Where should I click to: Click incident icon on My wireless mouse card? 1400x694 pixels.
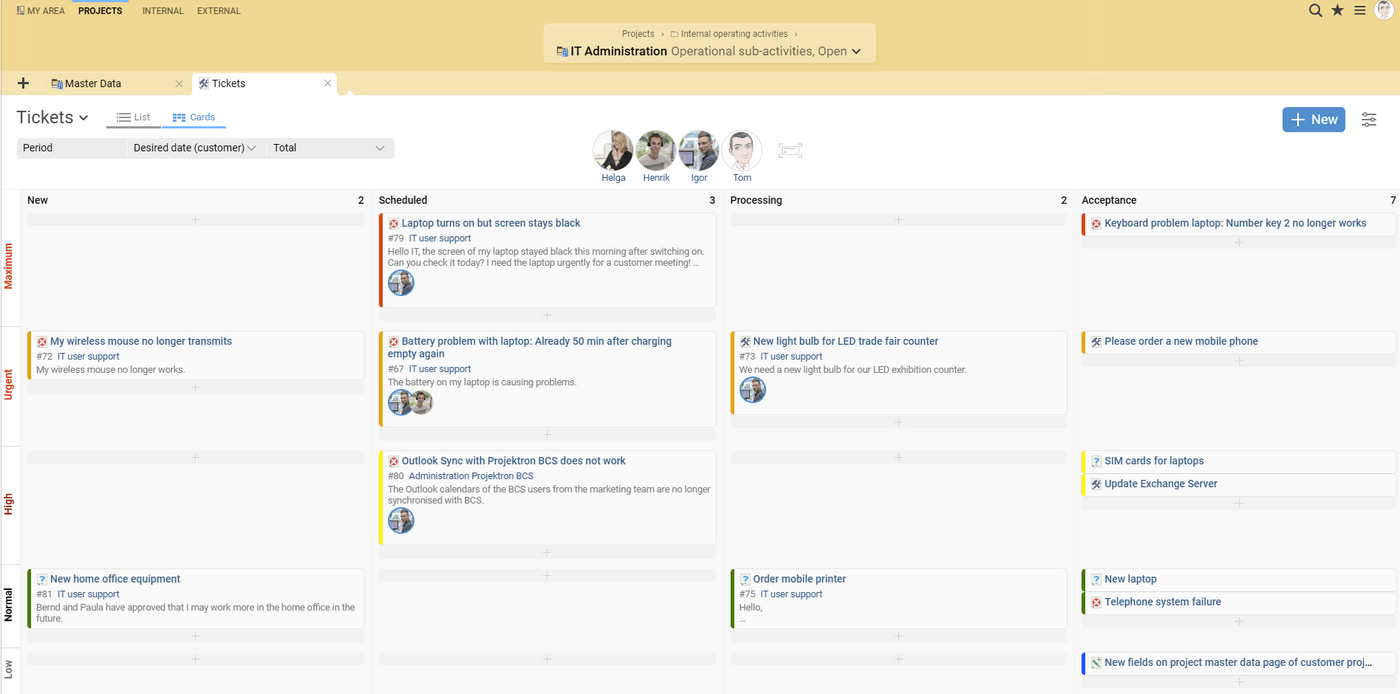click(x=42, y=342)
